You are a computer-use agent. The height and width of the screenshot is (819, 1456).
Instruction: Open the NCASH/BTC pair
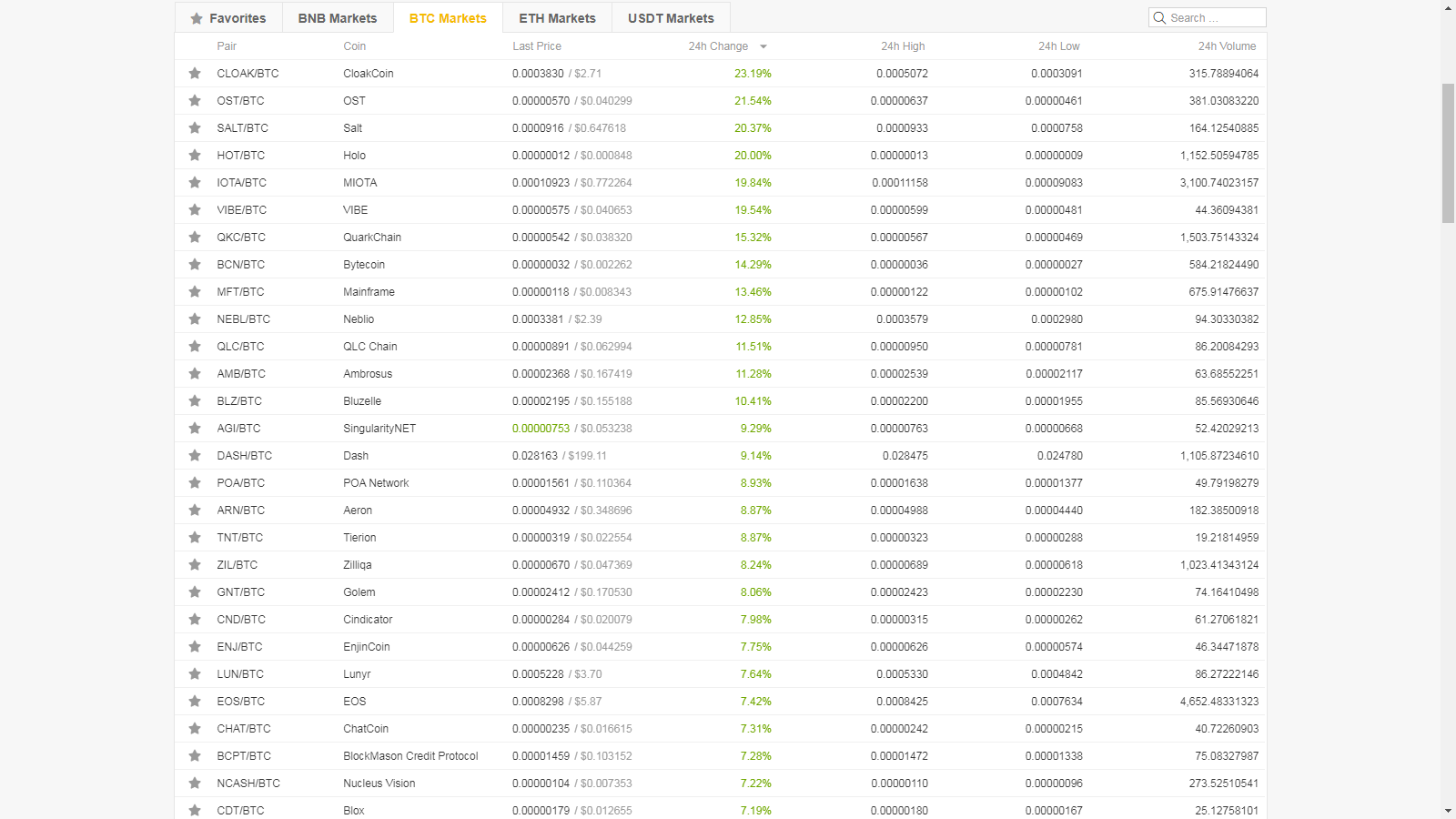coord(248,784)
